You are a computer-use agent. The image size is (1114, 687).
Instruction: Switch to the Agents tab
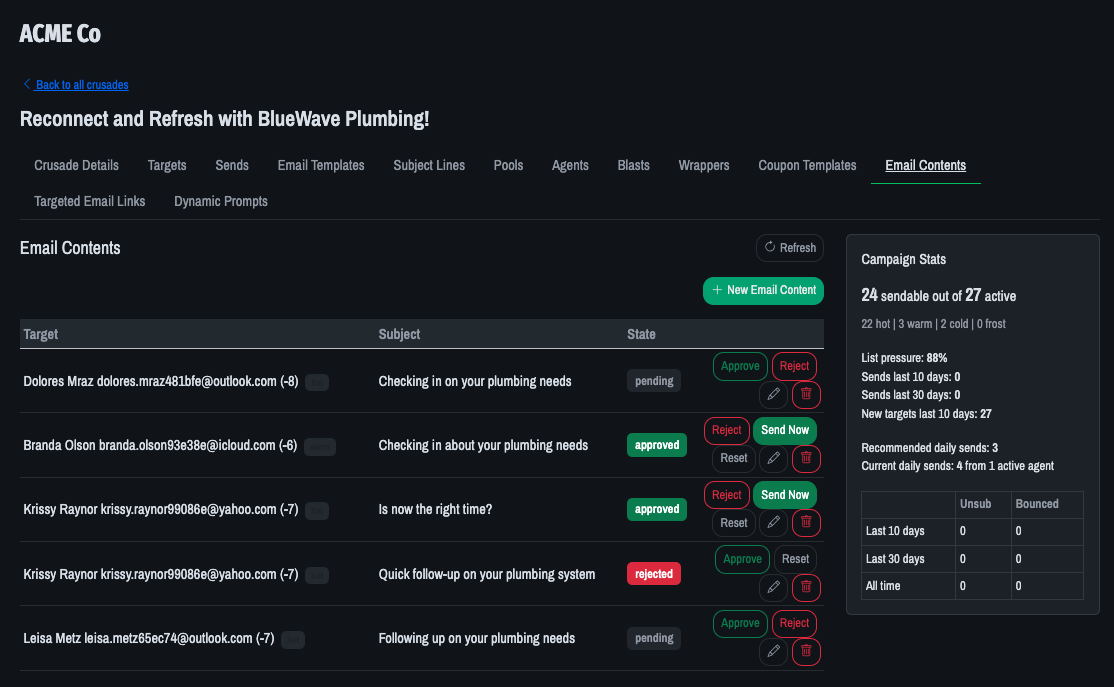(570, 165)
